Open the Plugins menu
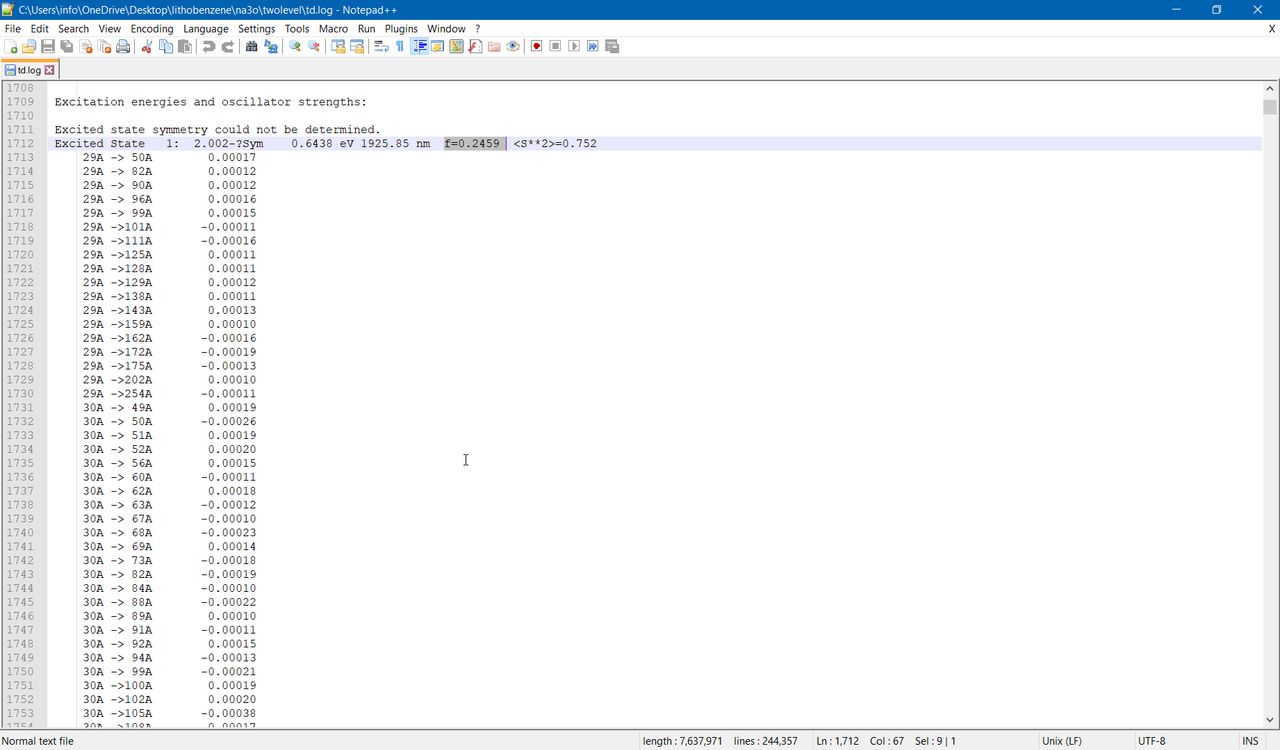The height and width of the screenshot is (750, 1280). pos(400,28)
